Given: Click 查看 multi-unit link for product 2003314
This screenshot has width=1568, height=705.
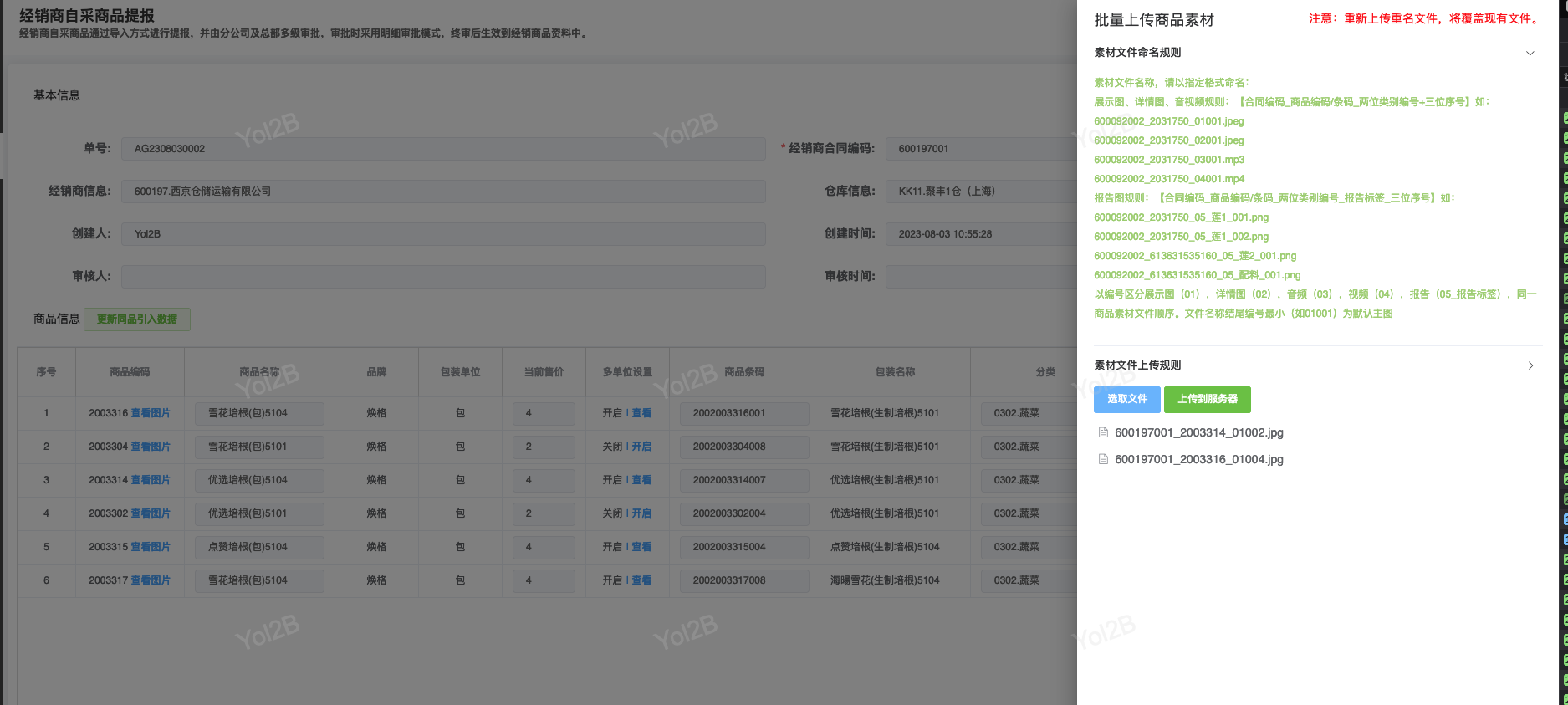Looking at the screenshot, I should tap(641, 480).
